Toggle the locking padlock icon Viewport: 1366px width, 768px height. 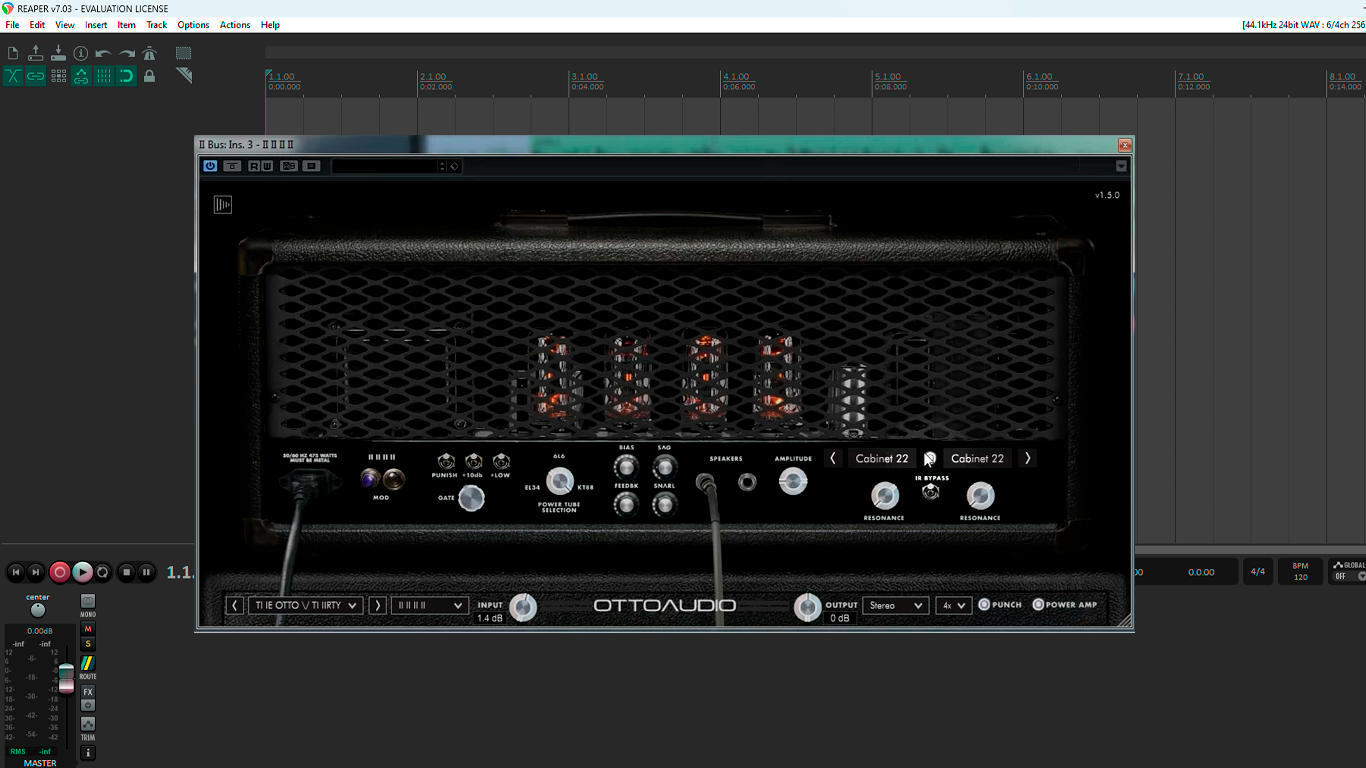[150, 76]
